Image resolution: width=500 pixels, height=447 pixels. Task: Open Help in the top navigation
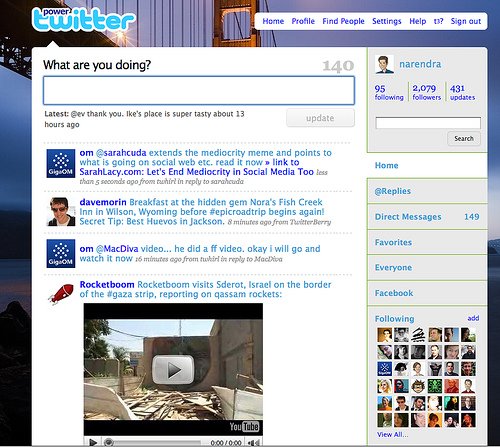click(x=418, y=21)
